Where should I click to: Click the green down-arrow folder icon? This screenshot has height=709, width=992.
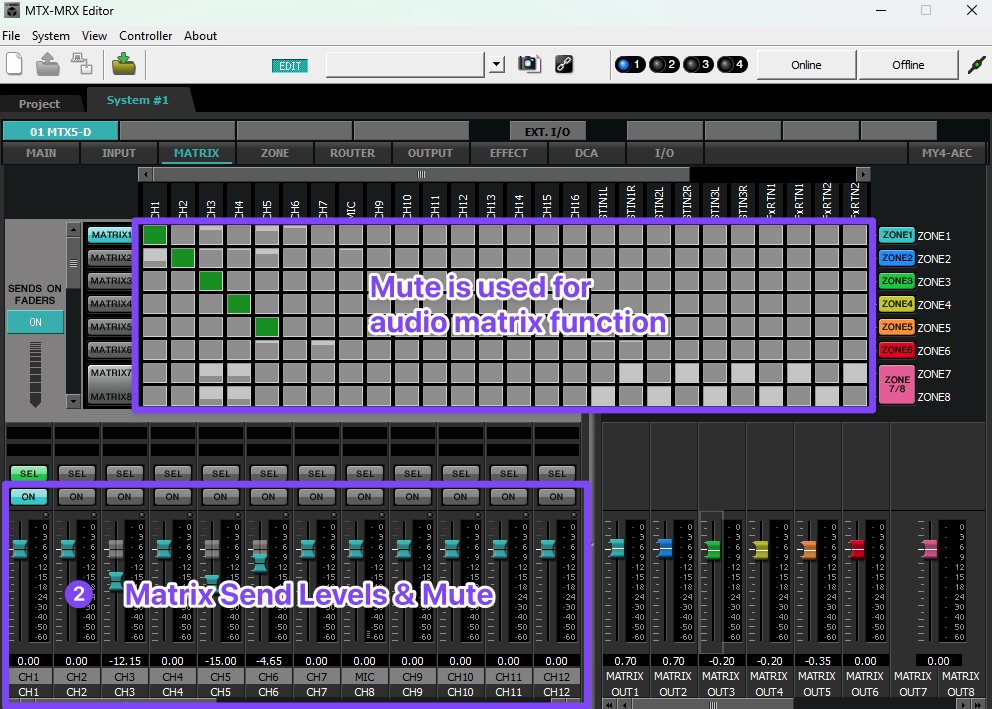click(123, 65)
